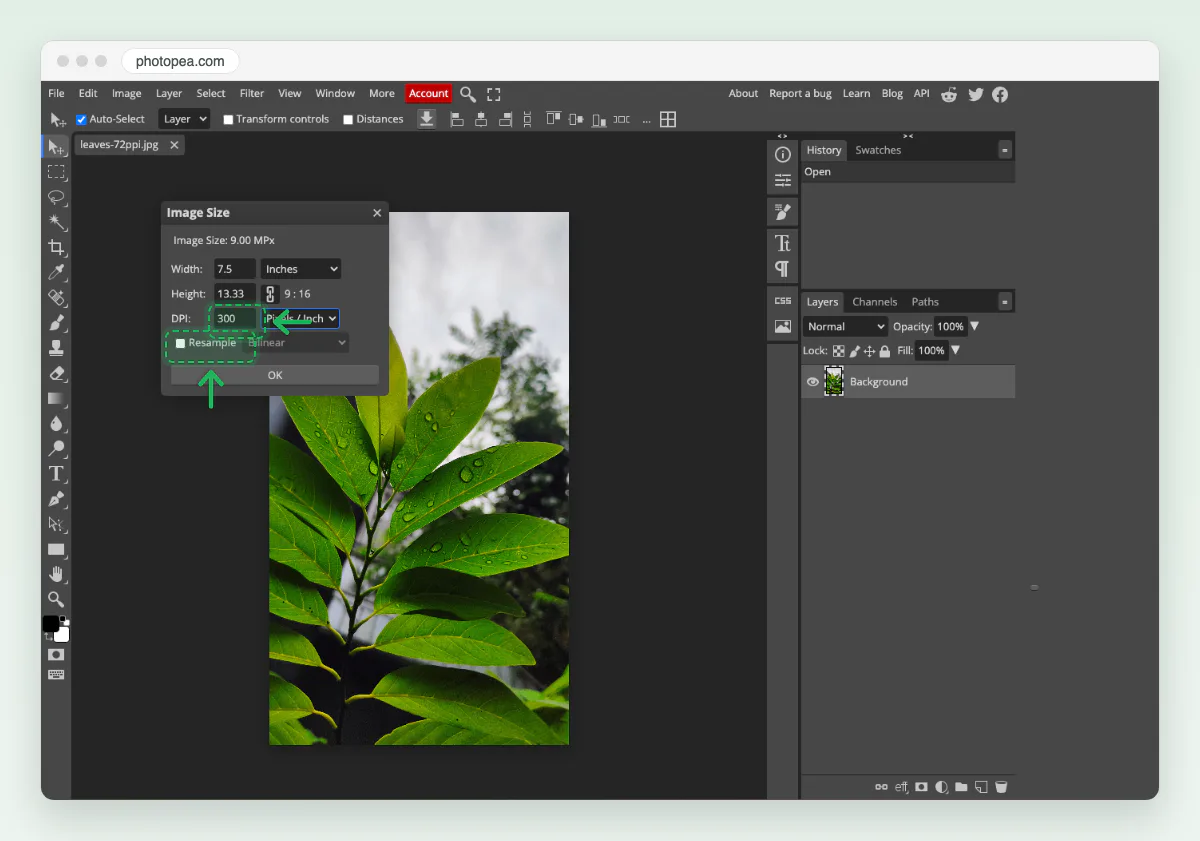1200x841 pixels.
Task: Select the Eraser tool
Action: click(56, 373)
